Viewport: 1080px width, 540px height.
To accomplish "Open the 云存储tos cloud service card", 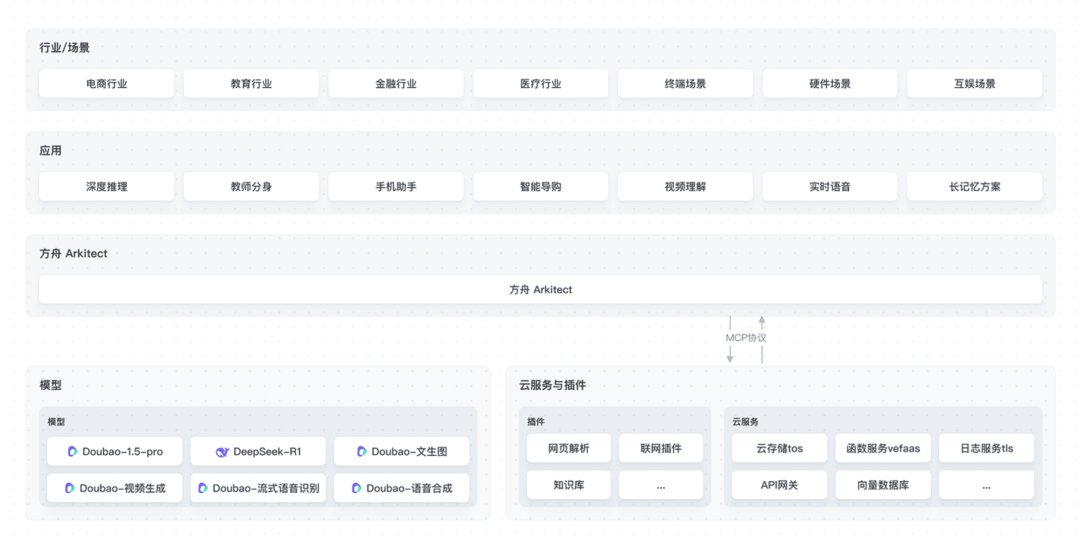I will tap(780, 448).
